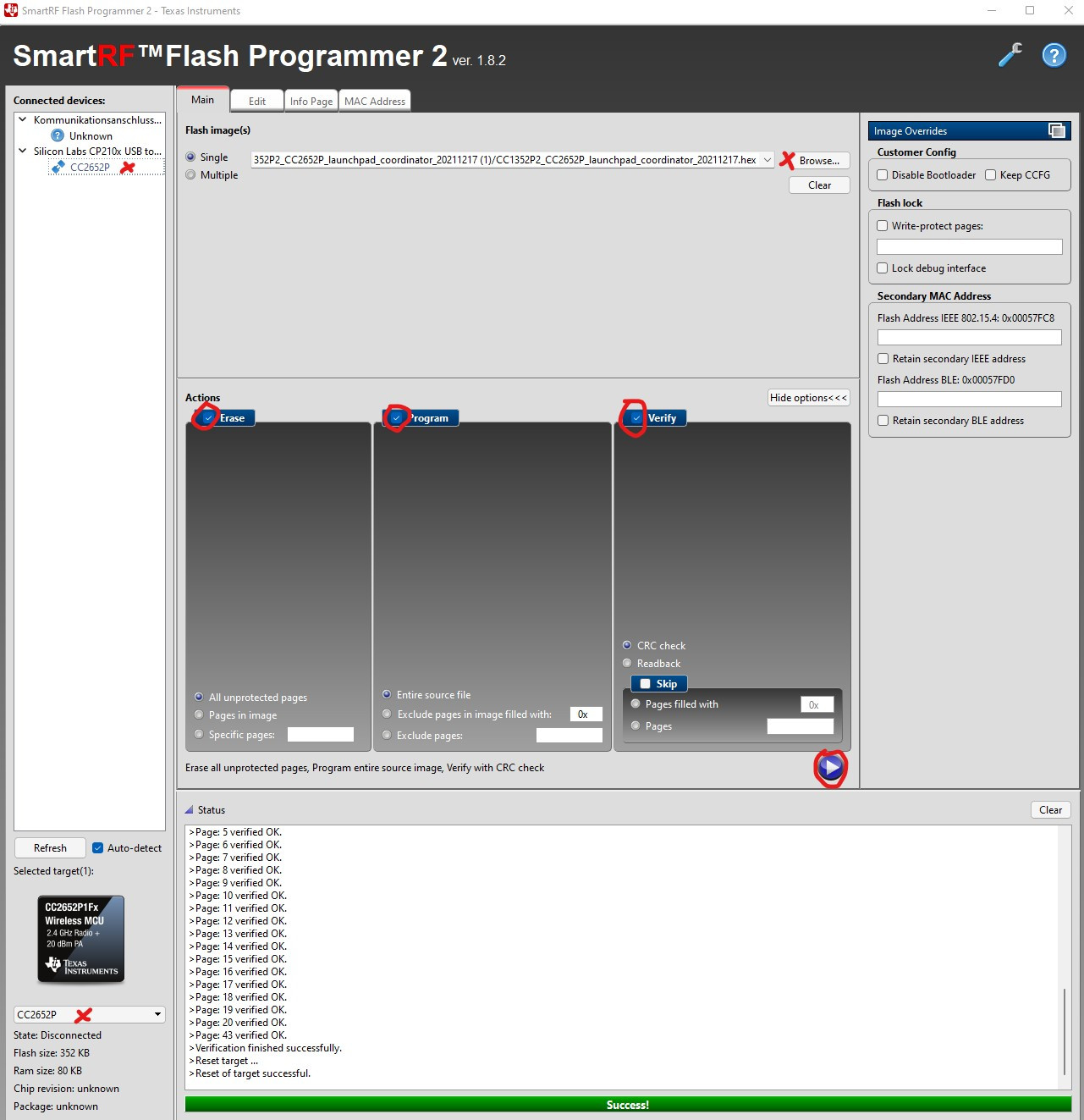Viewport: 1084px width, 1120px height.
Task: Choose All unprotected pages for Erase
Action: pyautogui.click(x=199, y=698)
